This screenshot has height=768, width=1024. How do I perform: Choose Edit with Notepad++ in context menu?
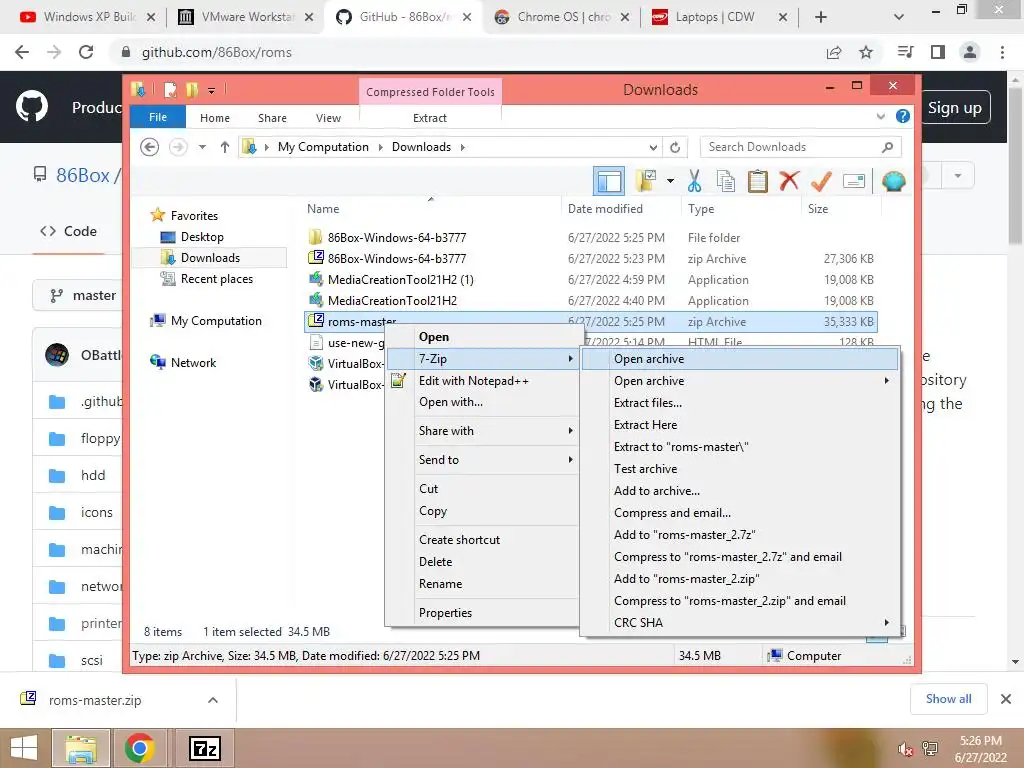click(483, 381)
